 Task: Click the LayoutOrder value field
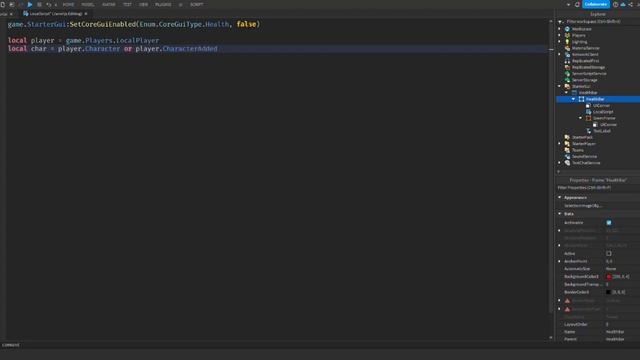(x=622, y=324)
